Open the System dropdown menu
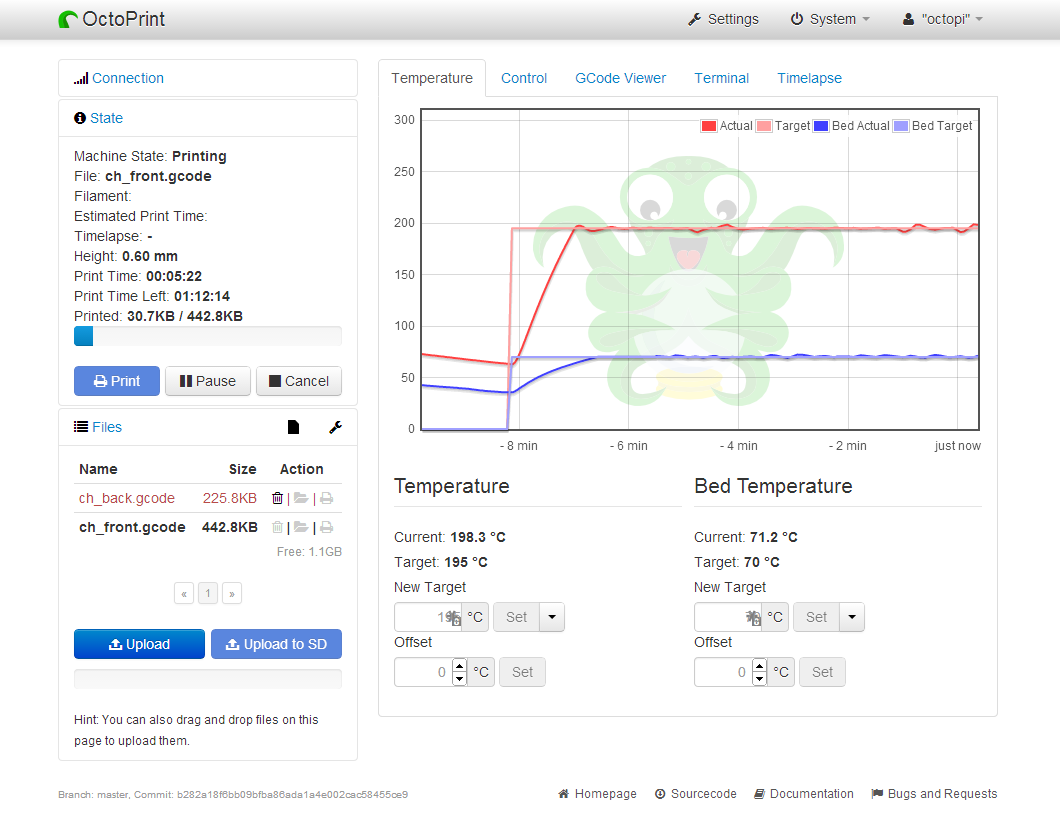 point(830,19)
